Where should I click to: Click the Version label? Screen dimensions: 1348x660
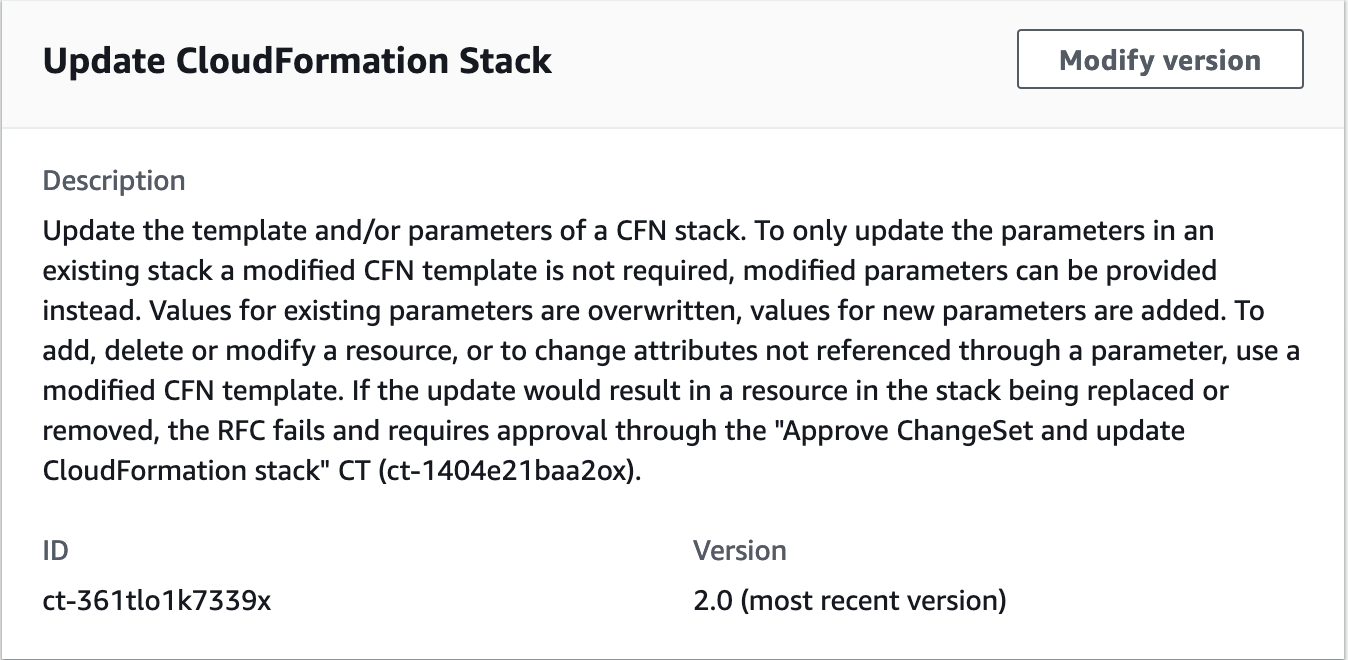click(739, 549)
